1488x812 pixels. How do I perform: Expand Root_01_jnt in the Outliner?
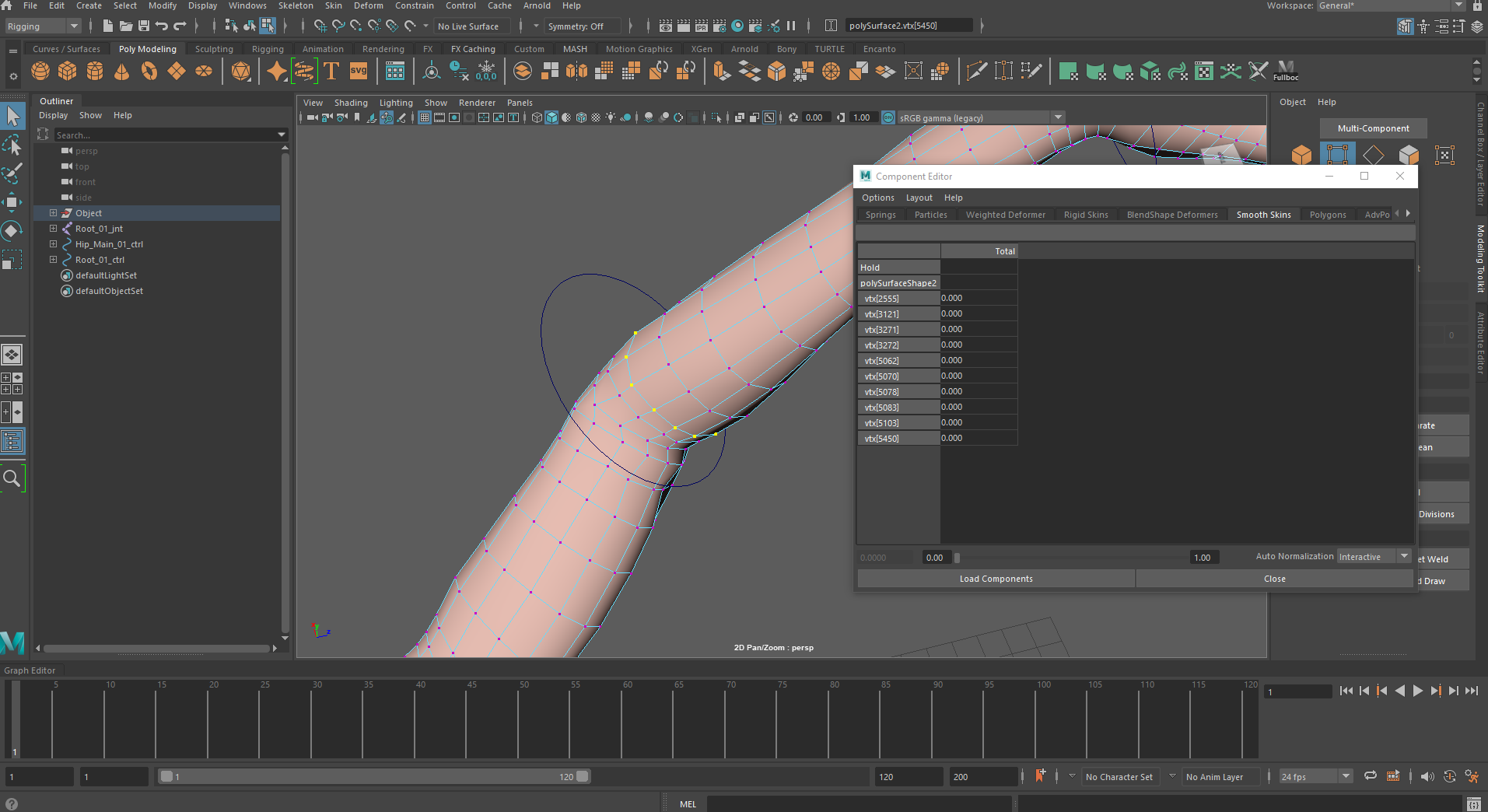(53, 228)
